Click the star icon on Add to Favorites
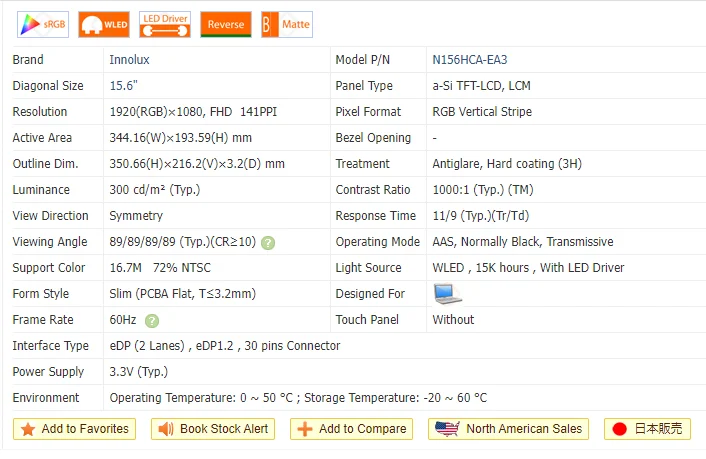 (28, 429)
